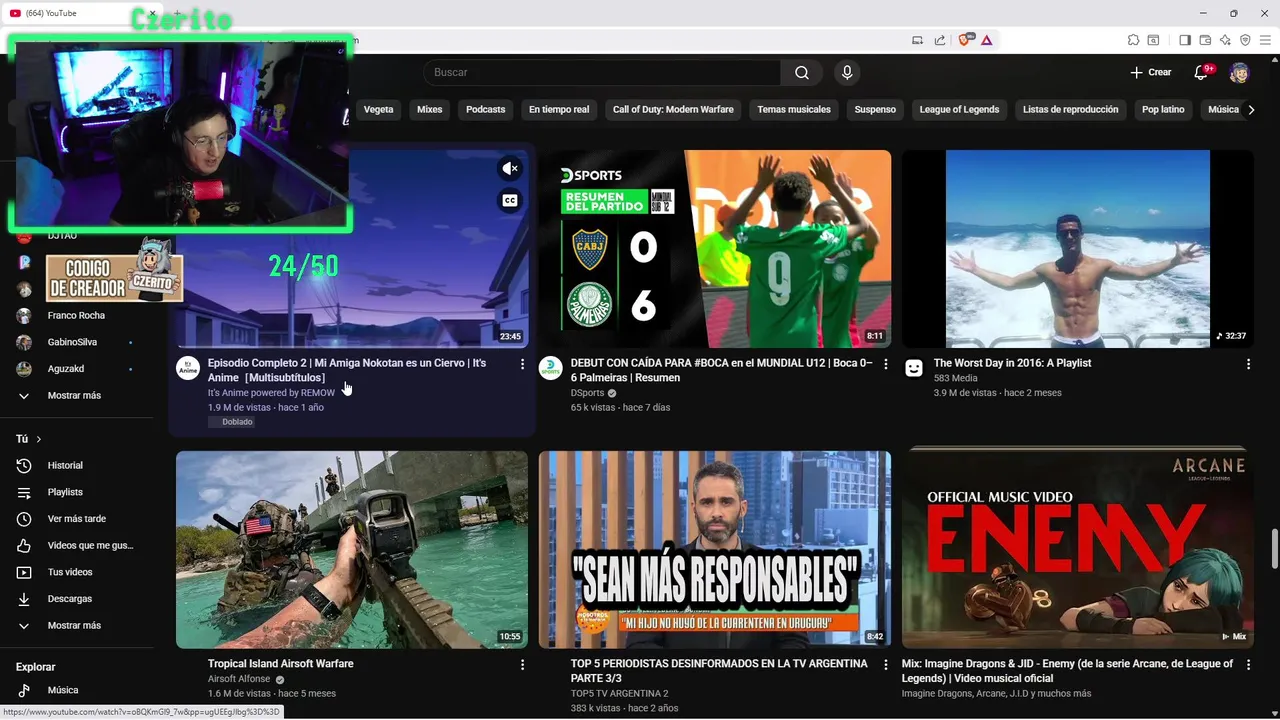The width and height of the screenshot is (1280, 720).
Task: Open Leo AI sparkle icon
Action: click(1225, 40)
